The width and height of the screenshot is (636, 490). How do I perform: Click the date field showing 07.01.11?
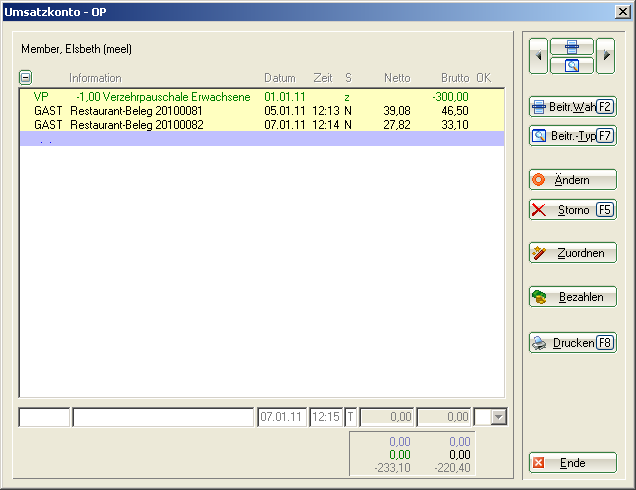click(x=282, y=417)
